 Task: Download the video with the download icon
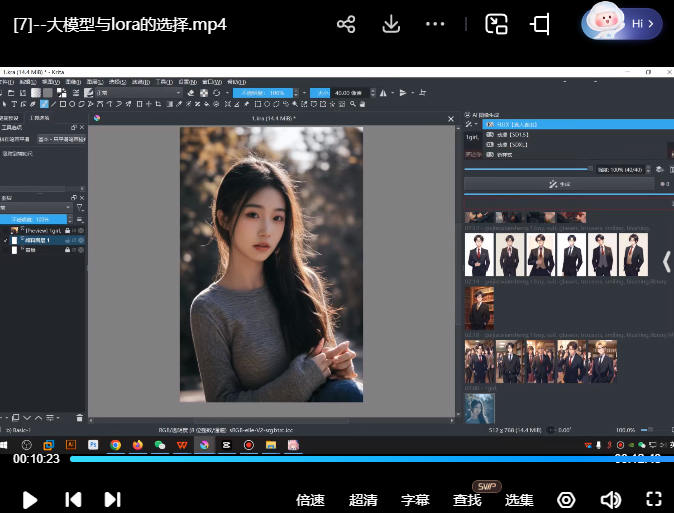[391, 24]
